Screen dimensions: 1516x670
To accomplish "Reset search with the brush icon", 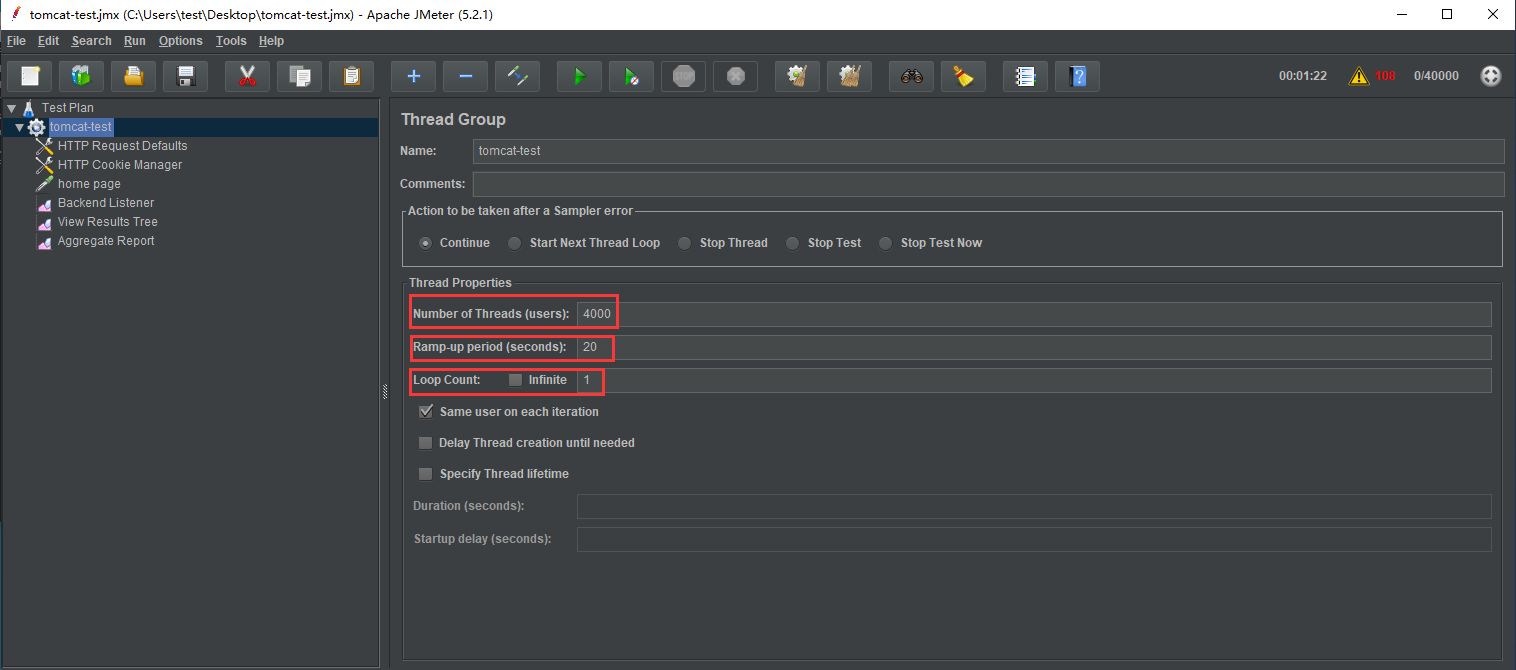I will pyautogui.click(x=964, y=76).
